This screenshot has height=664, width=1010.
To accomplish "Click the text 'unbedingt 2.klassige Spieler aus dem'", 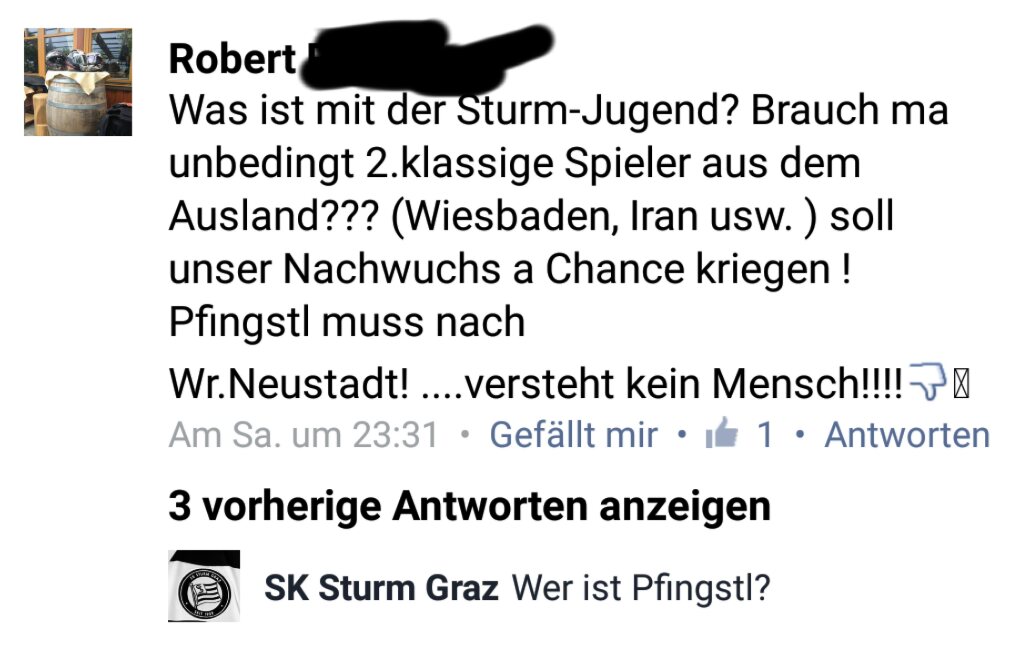I will tap(515, 164).
